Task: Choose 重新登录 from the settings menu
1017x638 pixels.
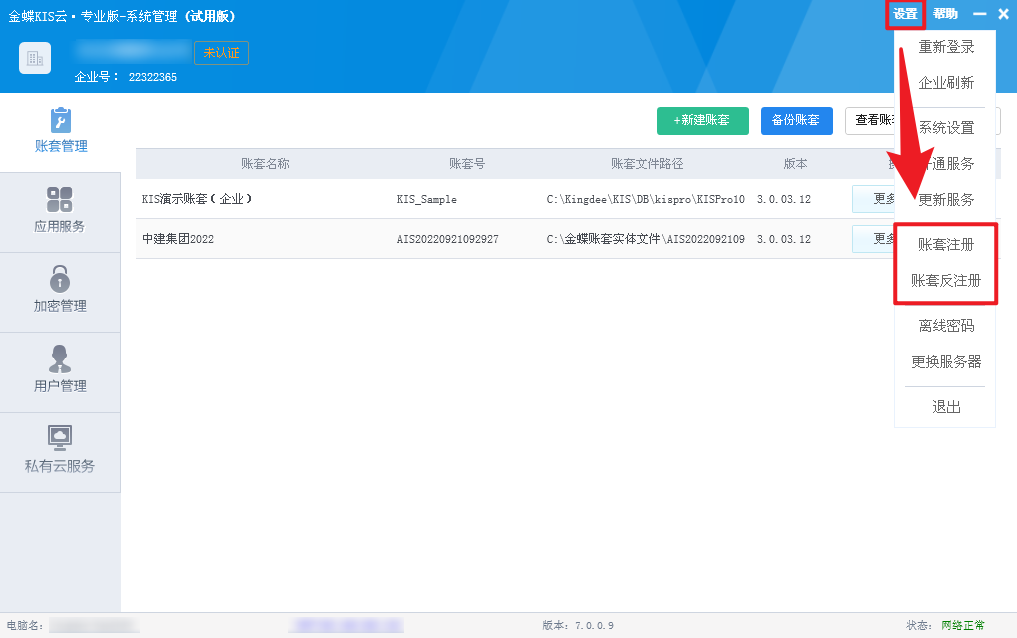Action: [x=946, y=47]
